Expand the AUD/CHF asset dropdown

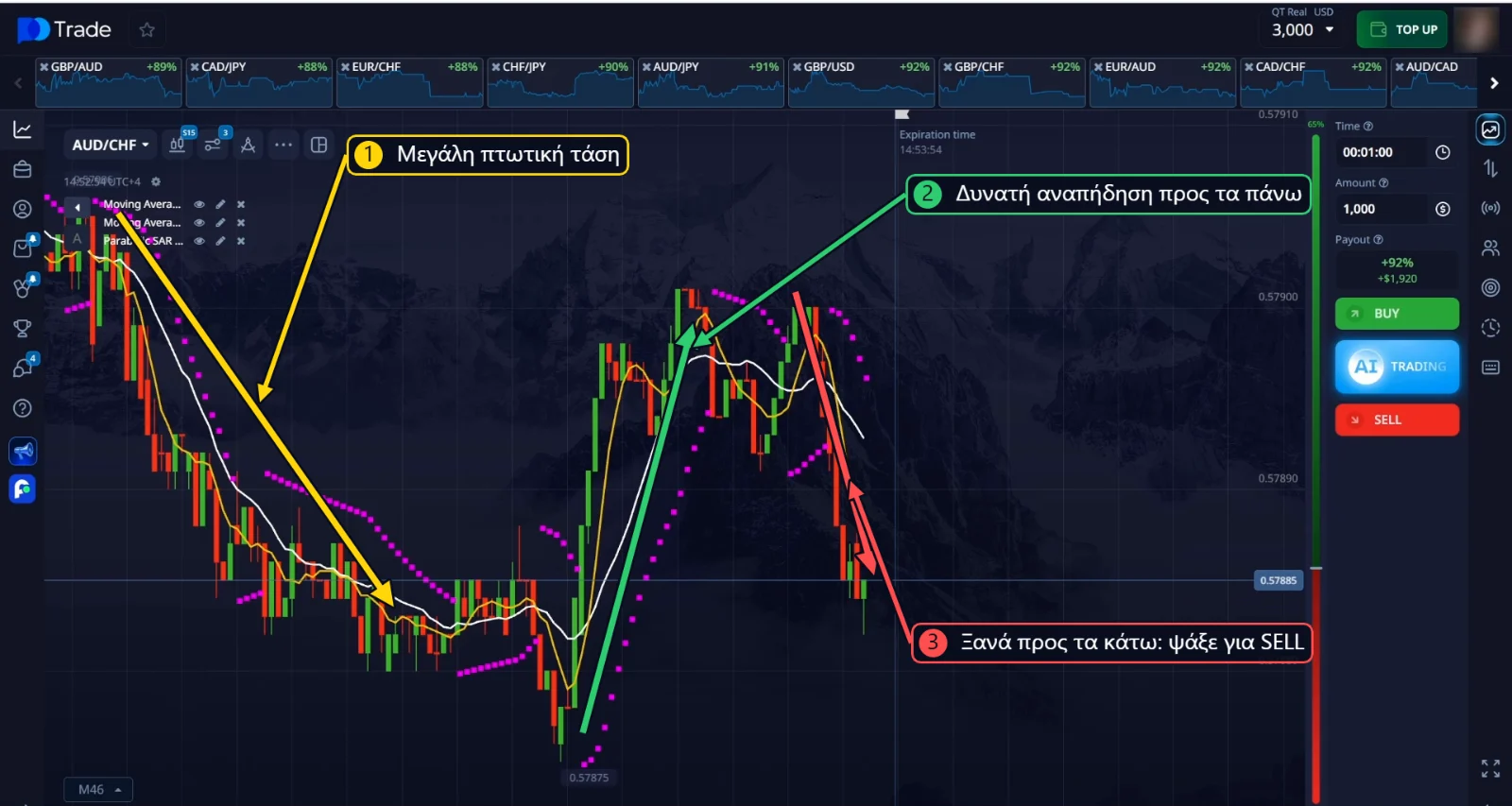click(x=111, y=145)
